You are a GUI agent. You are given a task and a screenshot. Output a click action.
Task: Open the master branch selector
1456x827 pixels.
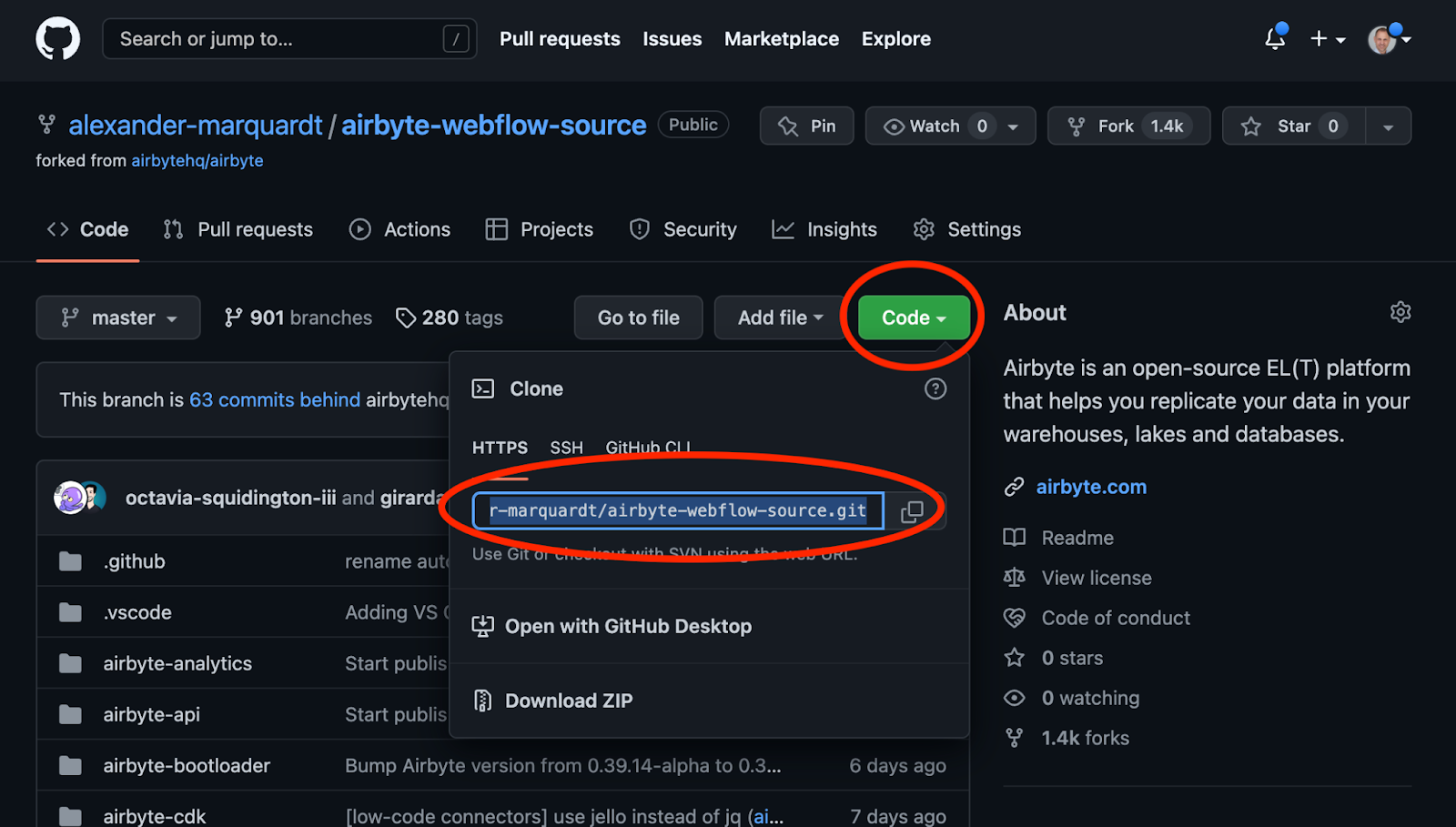[117, 318]
